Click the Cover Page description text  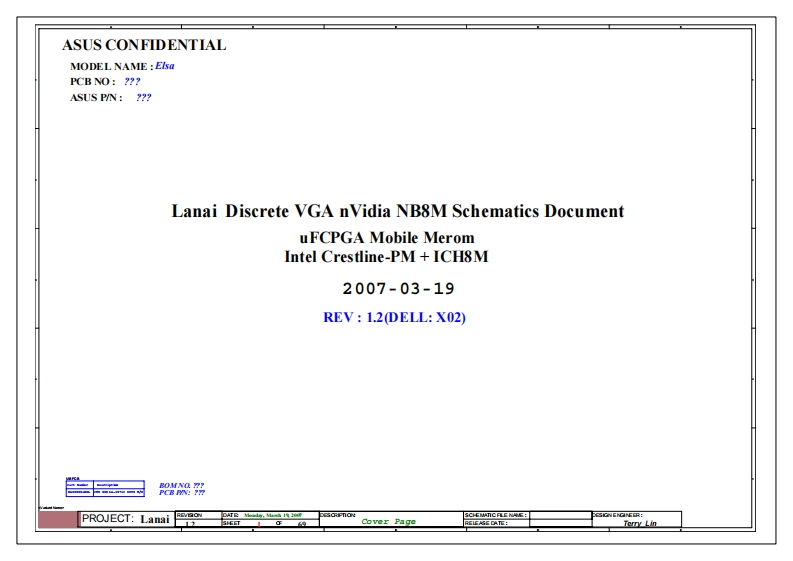point(388,522)
